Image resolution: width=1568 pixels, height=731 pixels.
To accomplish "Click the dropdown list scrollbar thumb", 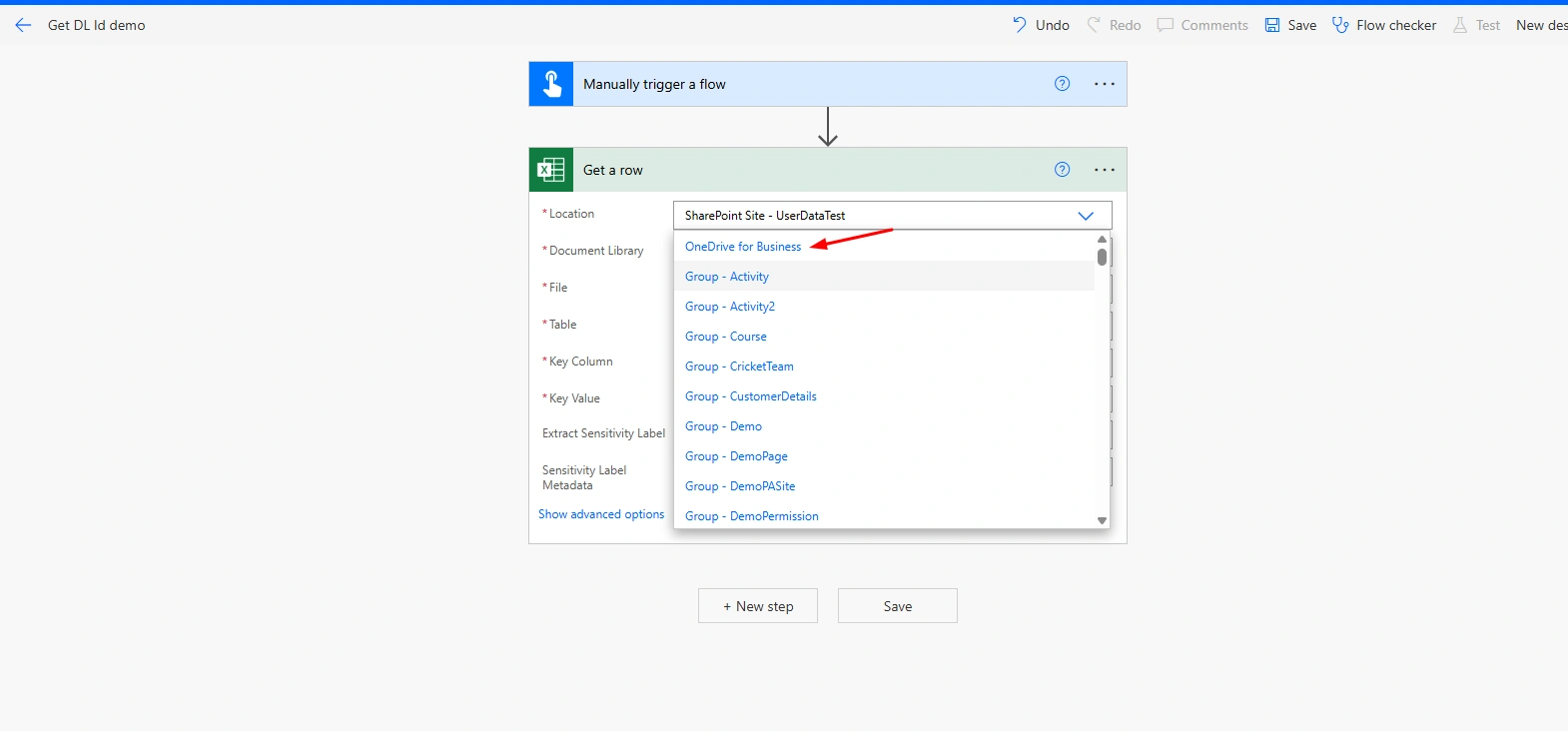I will click(x=1102, y=257).
